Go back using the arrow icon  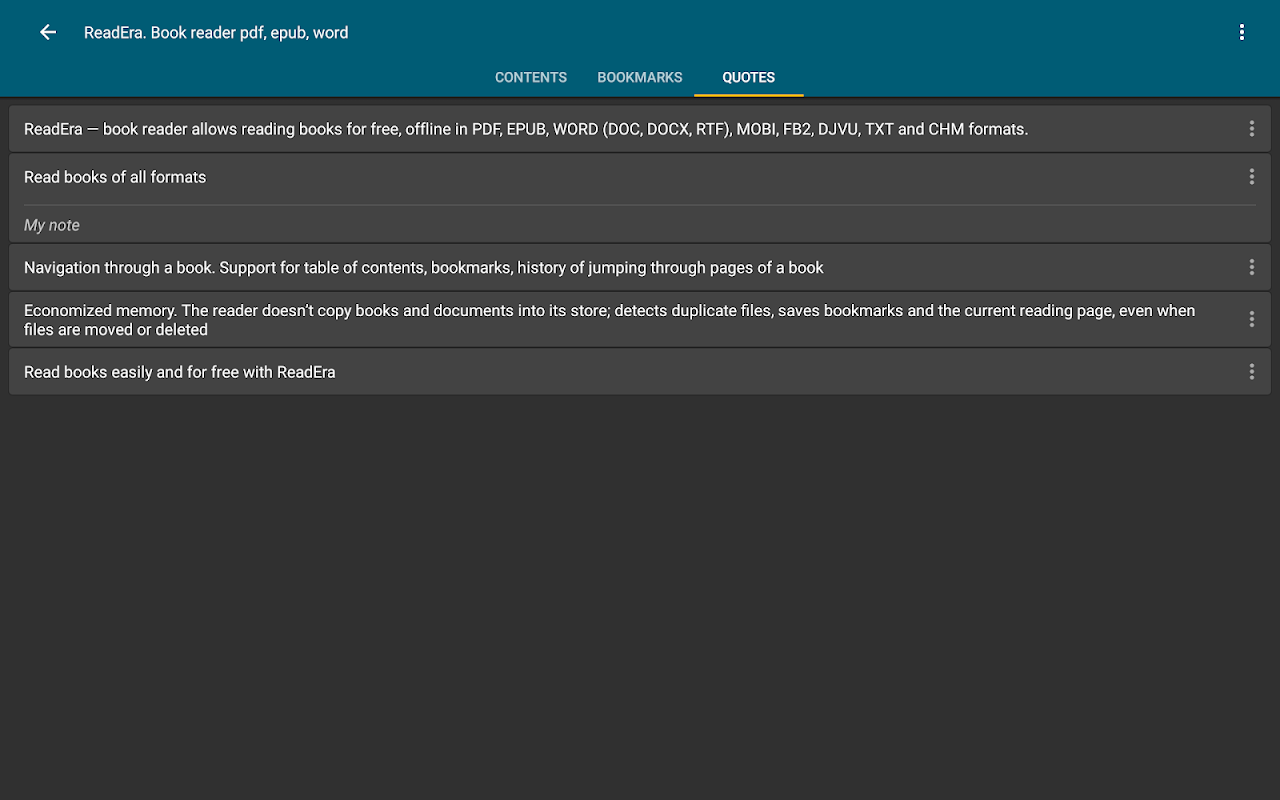point(48,32)
